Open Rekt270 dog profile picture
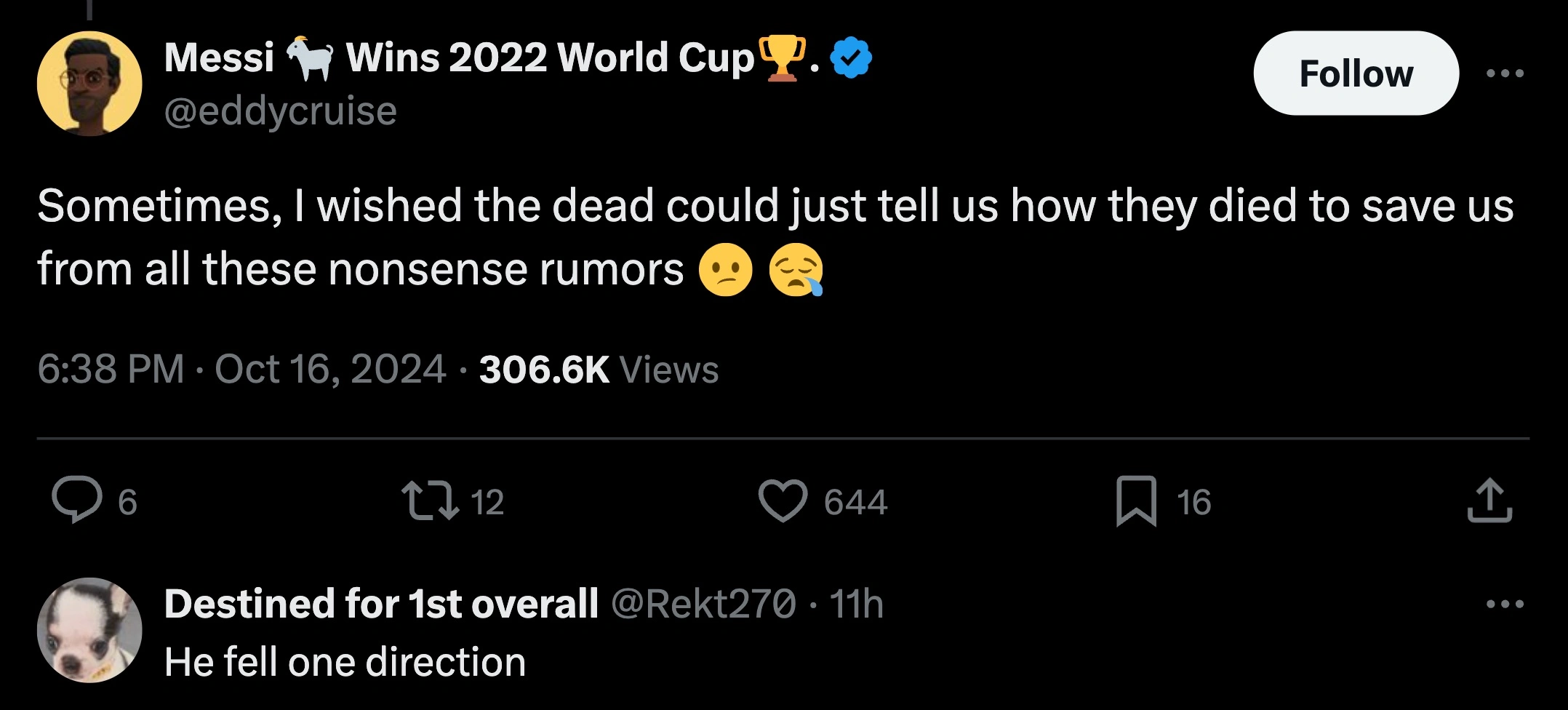 [89, 630]
